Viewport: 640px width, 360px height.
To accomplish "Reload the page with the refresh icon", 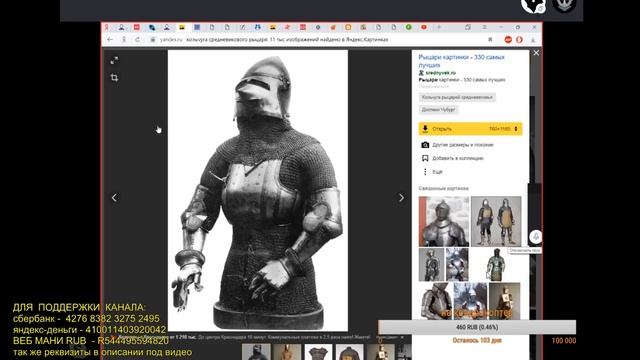I will 138,40.
